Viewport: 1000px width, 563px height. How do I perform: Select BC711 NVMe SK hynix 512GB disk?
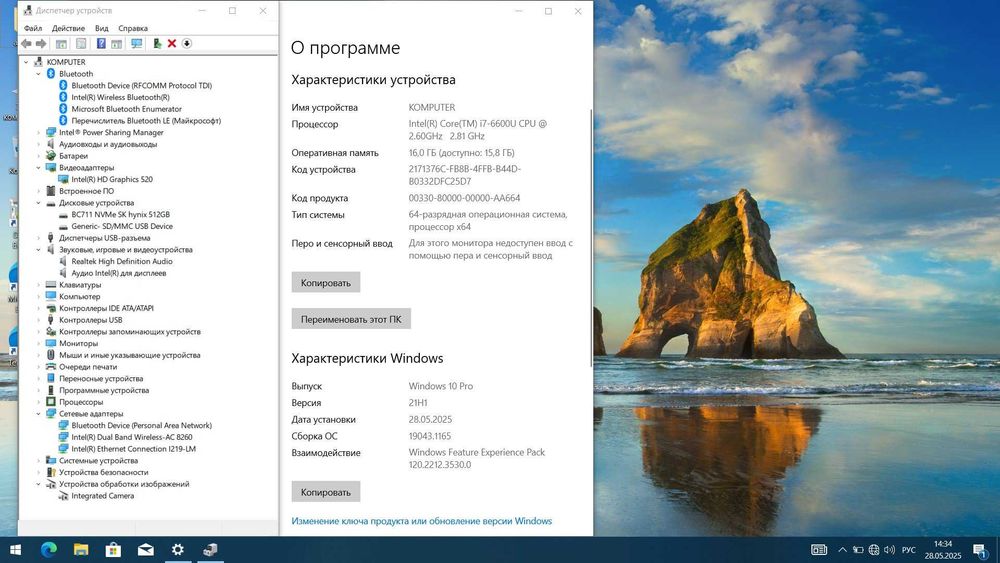click(120, 215)
